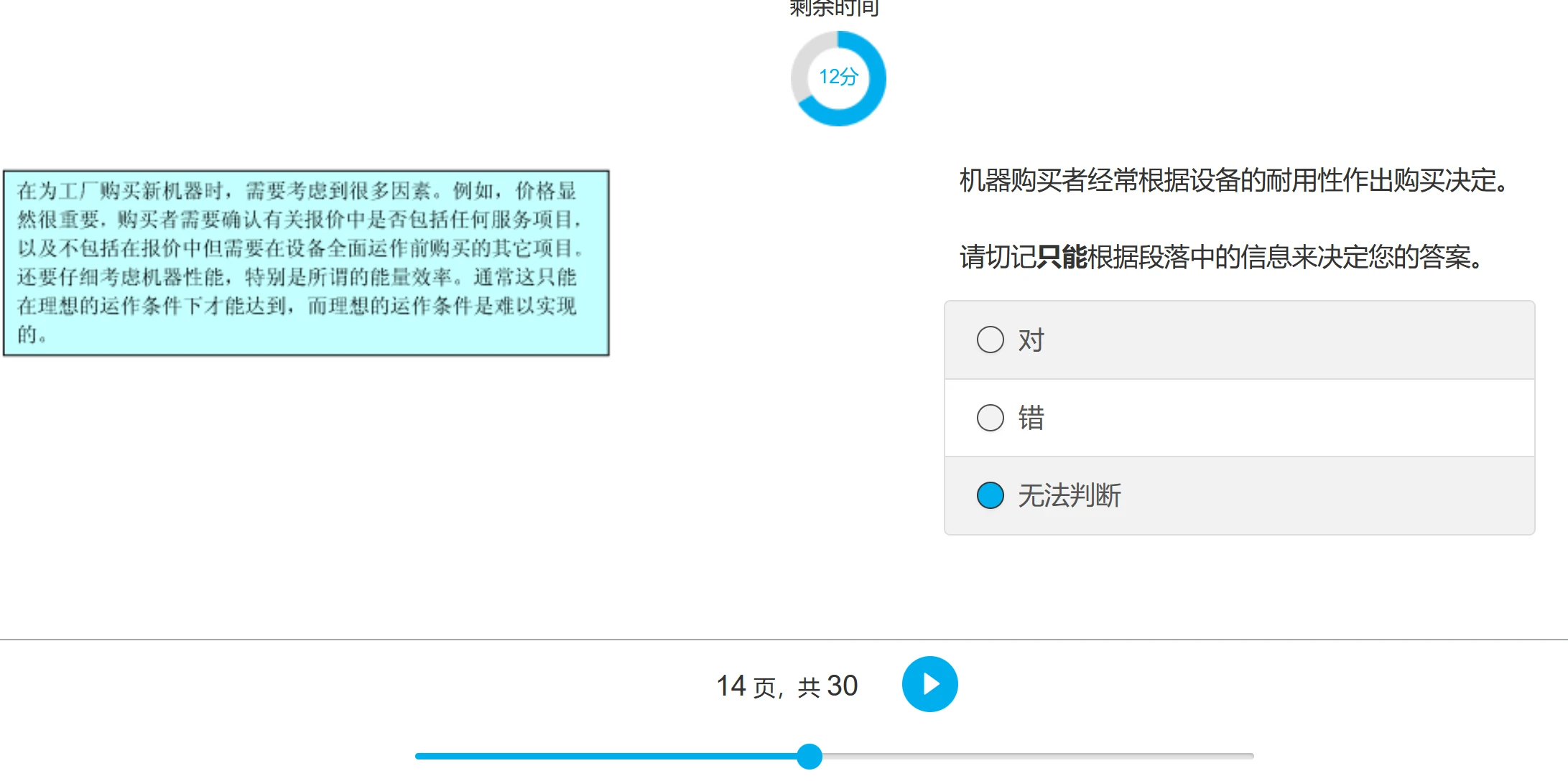Viewport: 1568px width, 781px height.
Task: Click the progress slider handle
Action: click(809, 756)
